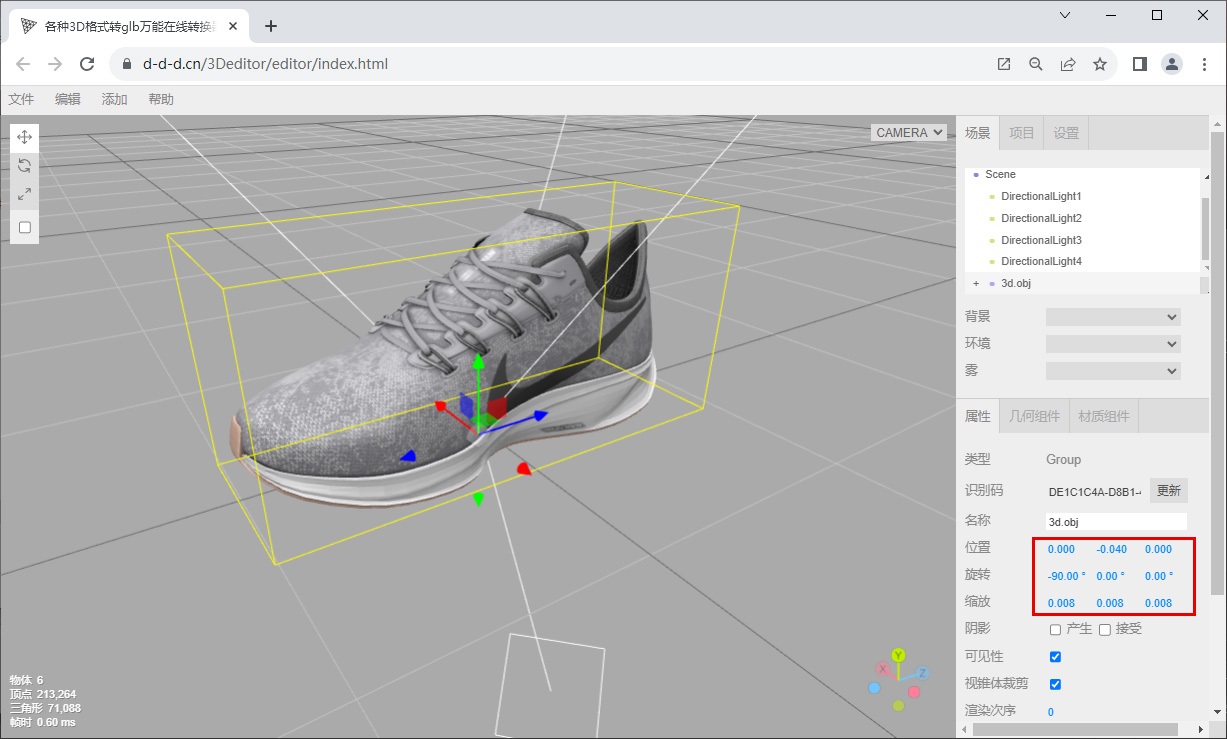
Task: Switch to the 材质组件 tab
Action: click(x=1104, y=416)
